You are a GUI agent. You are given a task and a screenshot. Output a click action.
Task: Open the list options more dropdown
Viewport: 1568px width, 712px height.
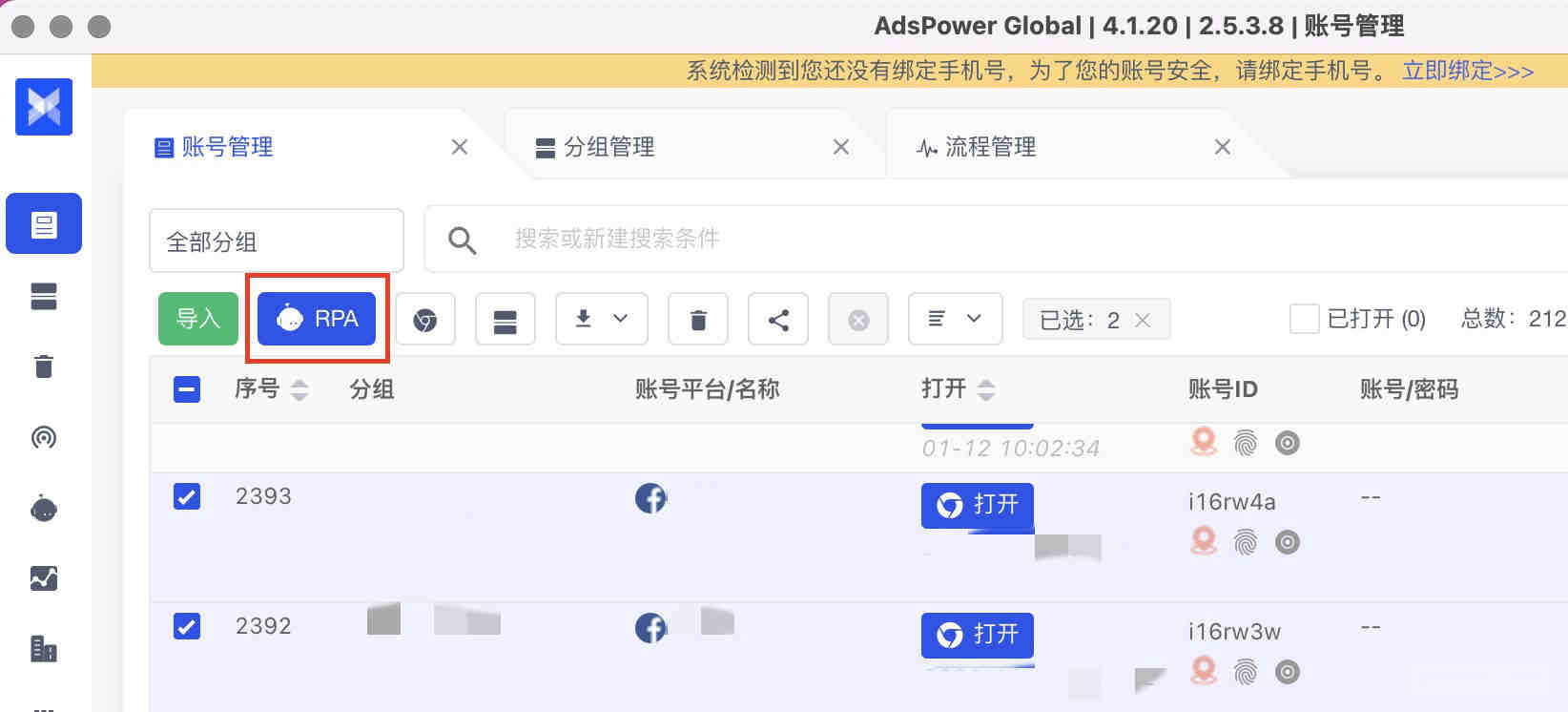tap(955, 319)
